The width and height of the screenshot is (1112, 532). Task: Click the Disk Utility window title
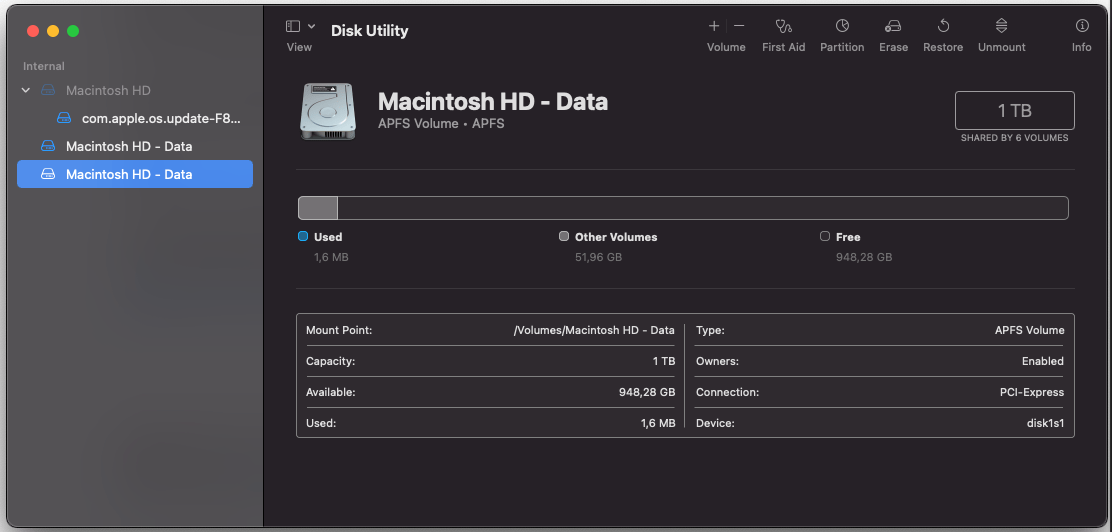369,31
